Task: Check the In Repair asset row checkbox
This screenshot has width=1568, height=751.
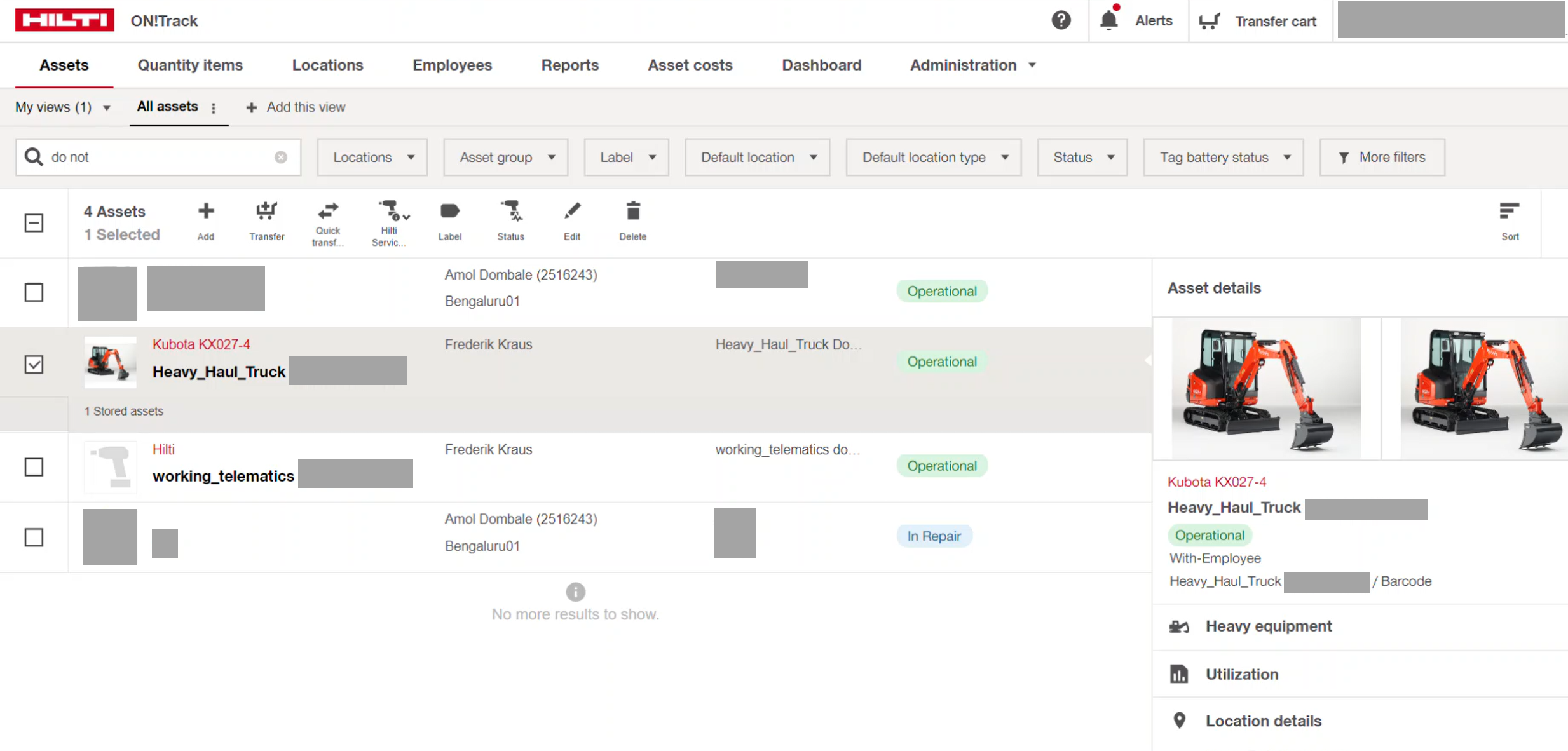Action: 34,538
